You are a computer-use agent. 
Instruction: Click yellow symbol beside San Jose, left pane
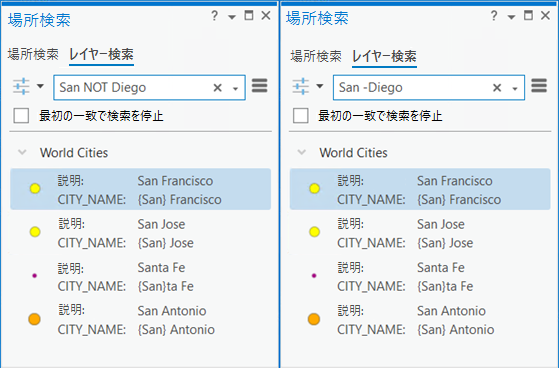coord(35,232)
